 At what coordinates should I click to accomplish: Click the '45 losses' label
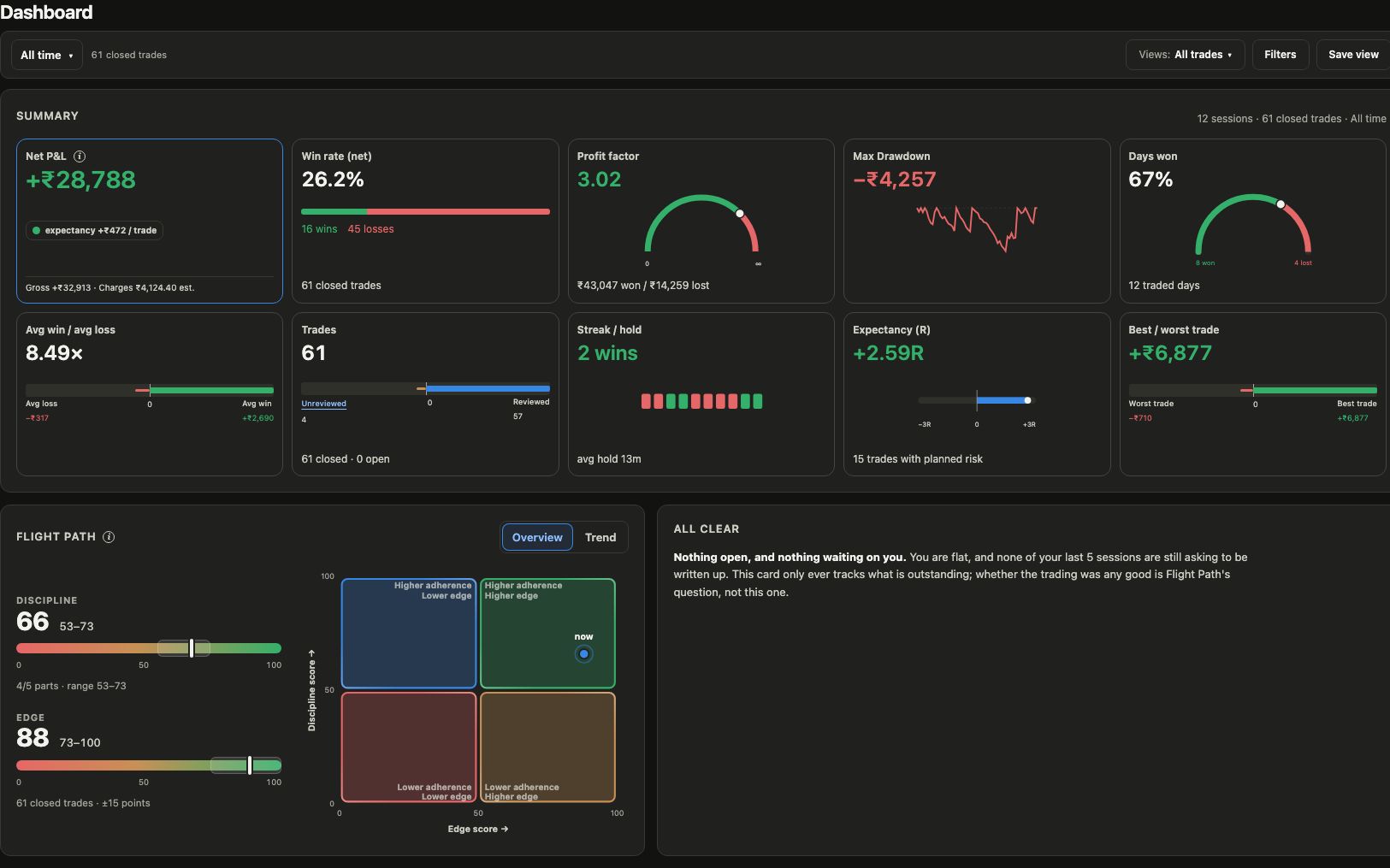pyautogui.click(x=370, y=229)
